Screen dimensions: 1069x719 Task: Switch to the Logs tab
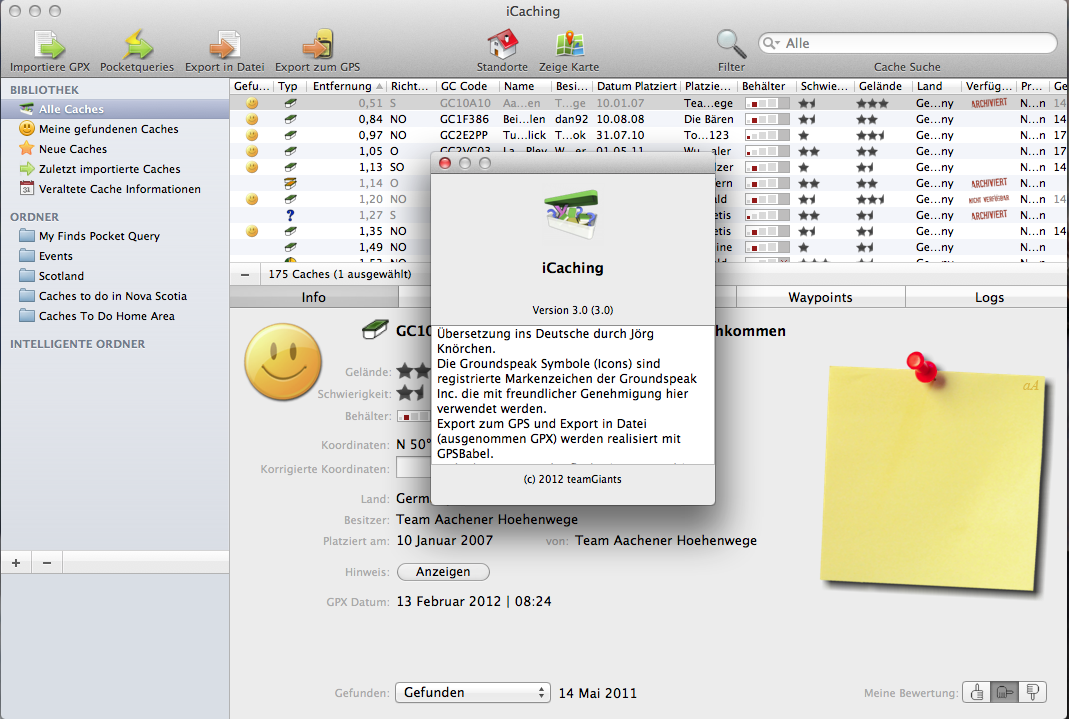989,297
